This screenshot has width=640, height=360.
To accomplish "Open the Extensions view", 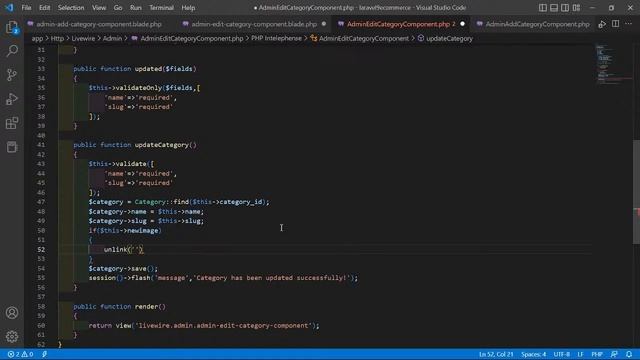I will pos(12,123).
